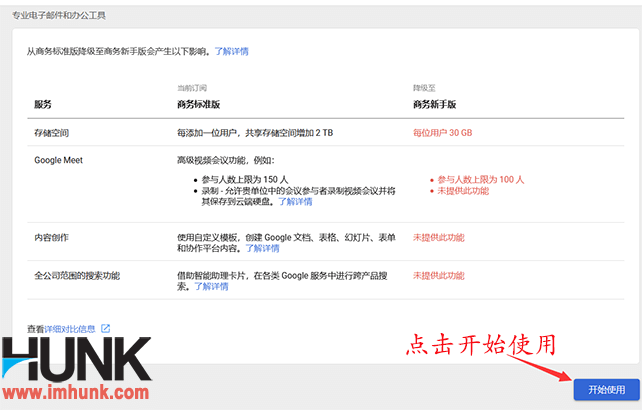Image resolution: width=642 pixels, height=410 pixels.
Task: Click the red 每位用户 30 GB value
Action: [x=442, y=133]
